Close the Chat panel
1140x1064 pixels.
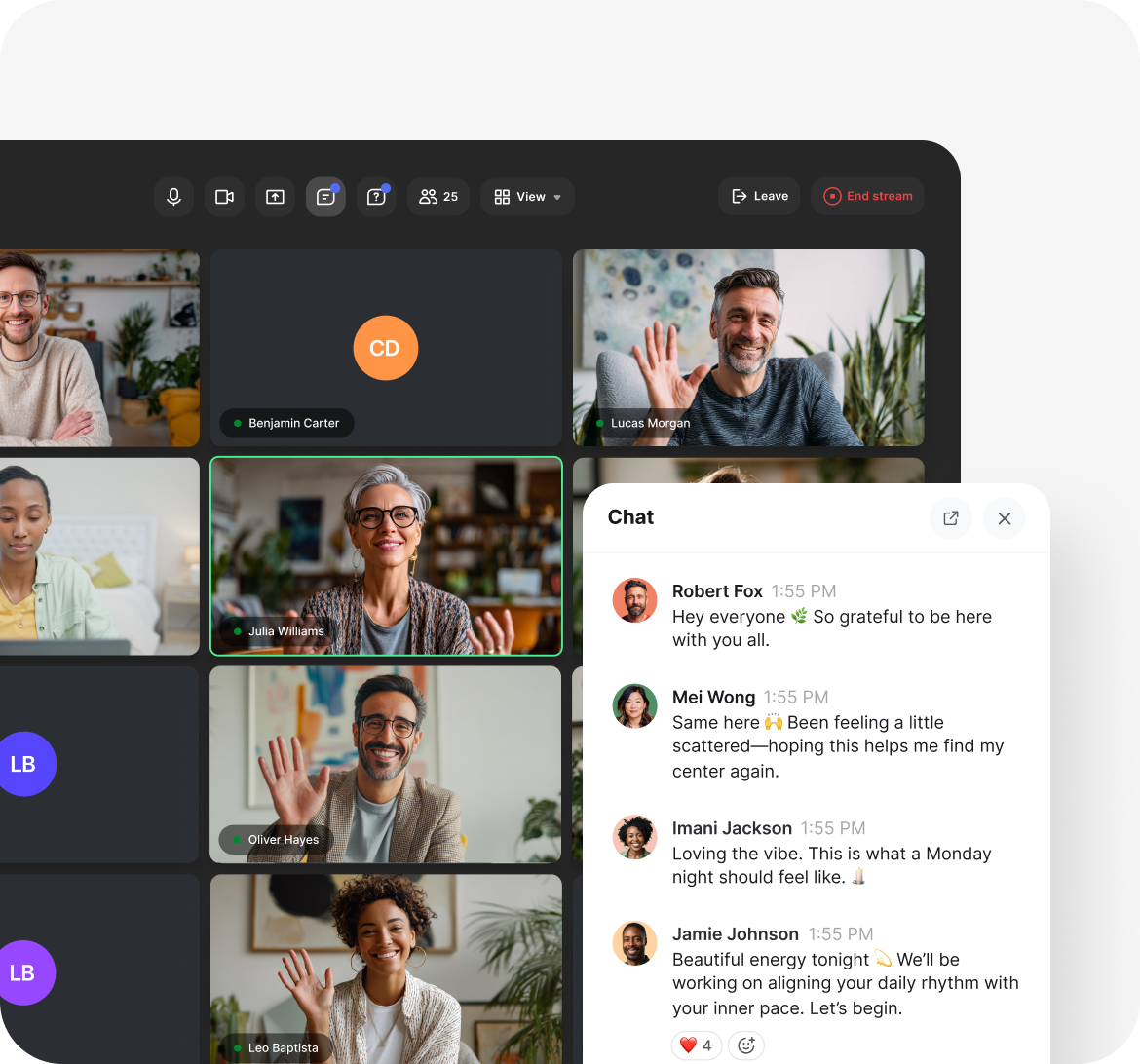[1005, 518]
